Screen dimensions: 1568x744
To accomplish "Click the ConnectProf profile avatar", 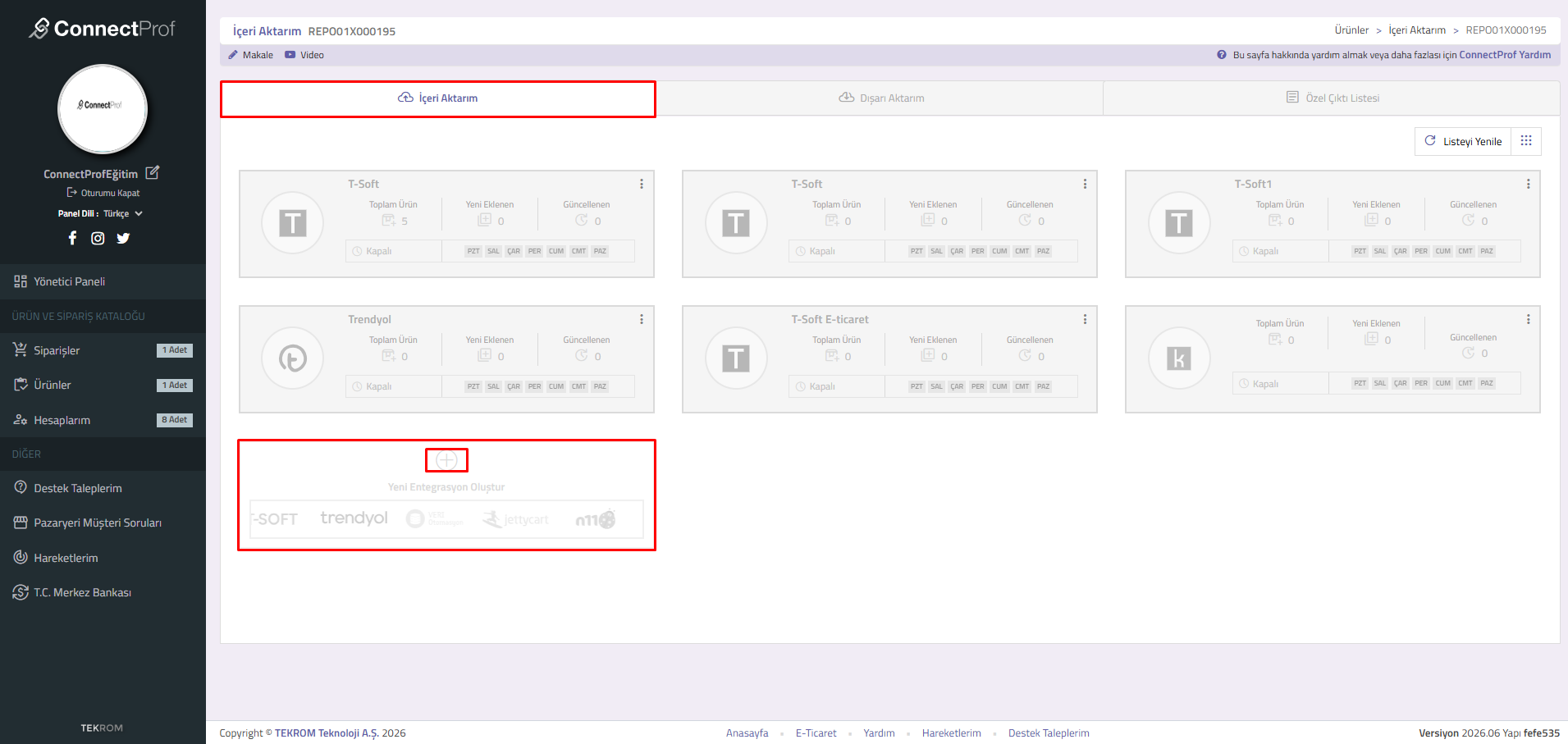I will pos(103,109).
